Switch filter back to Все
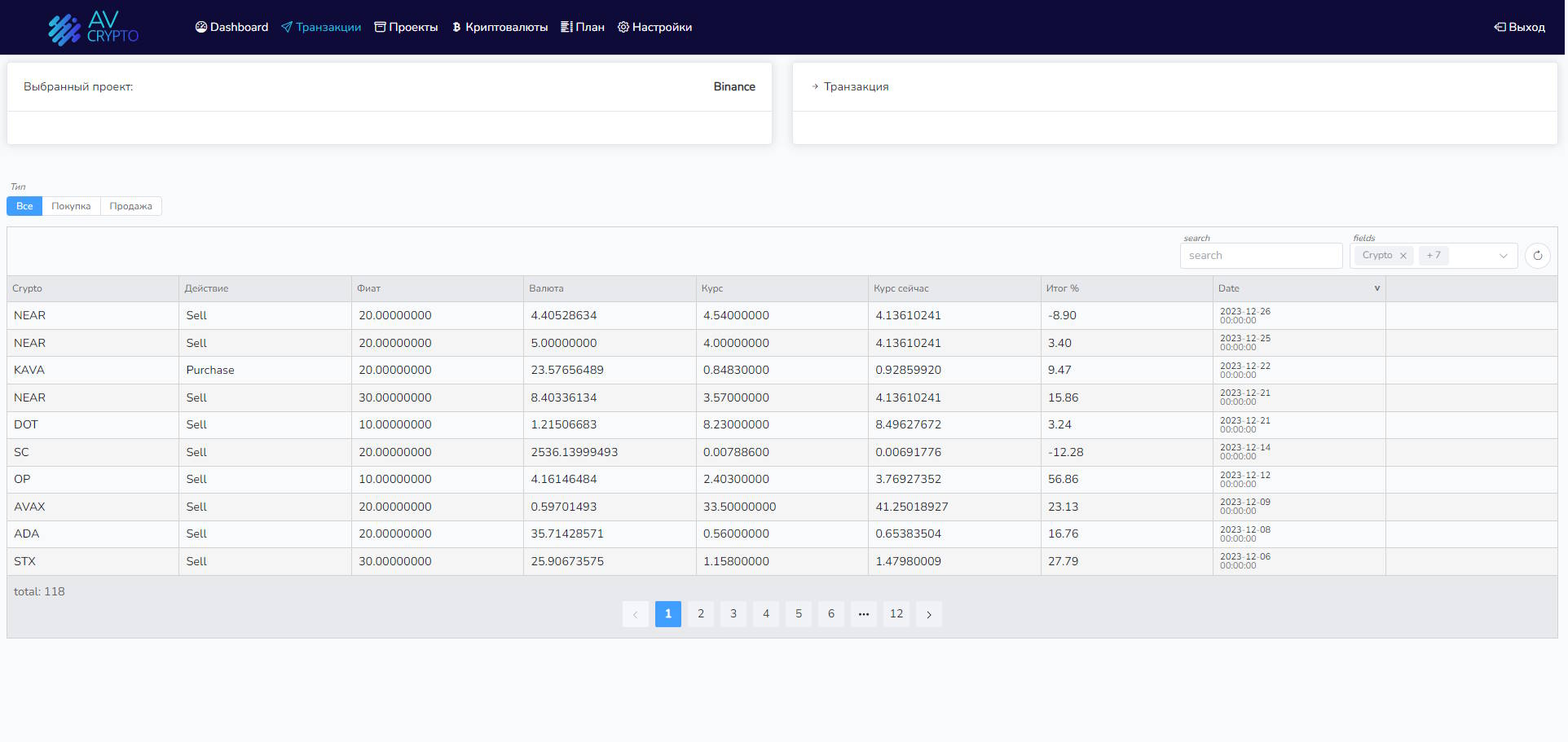Viewport: 1568px width, 742px height. coord(24,206)
